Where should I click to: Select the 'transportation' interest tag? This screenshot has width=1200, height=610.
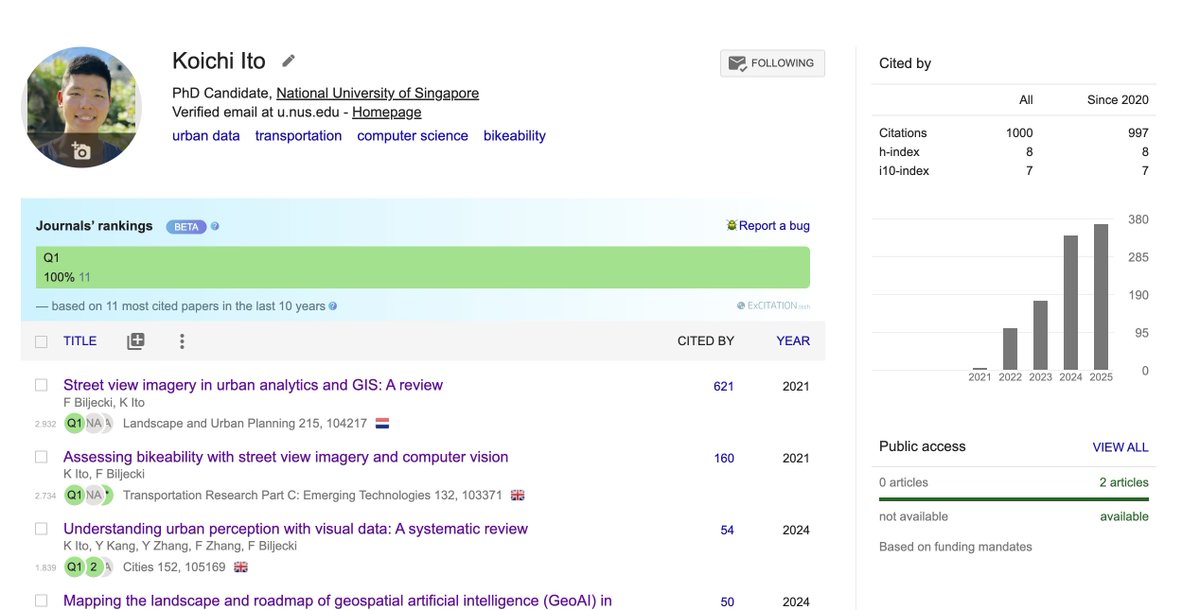(x=298, y=135)
